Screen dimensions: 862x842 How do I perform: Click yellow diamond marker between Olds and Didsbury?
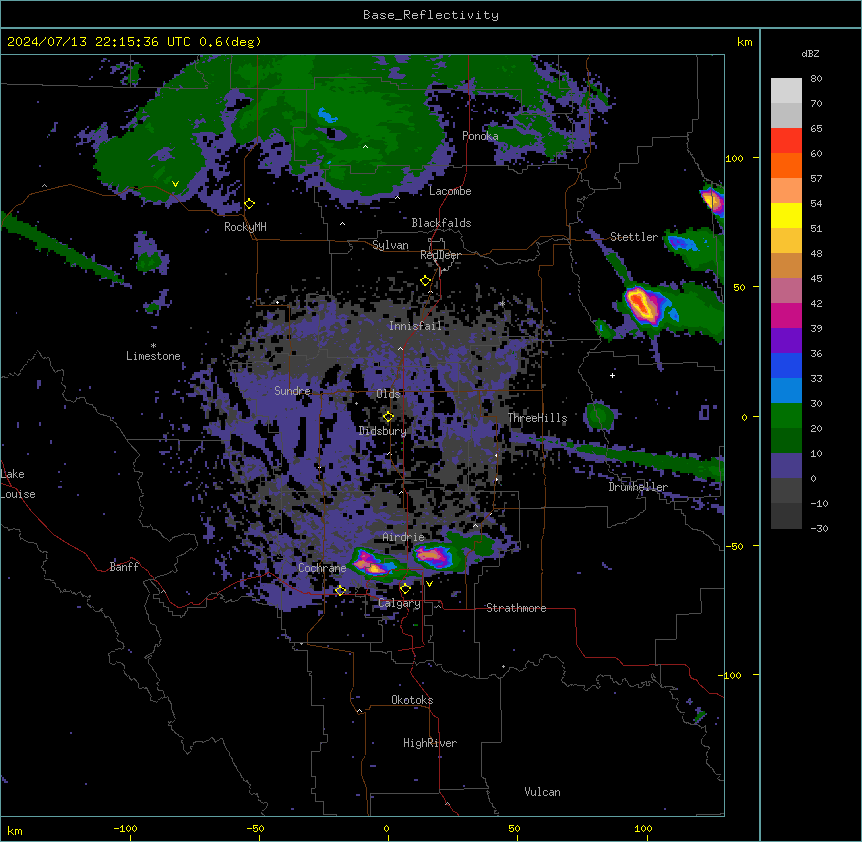[389, 417]
